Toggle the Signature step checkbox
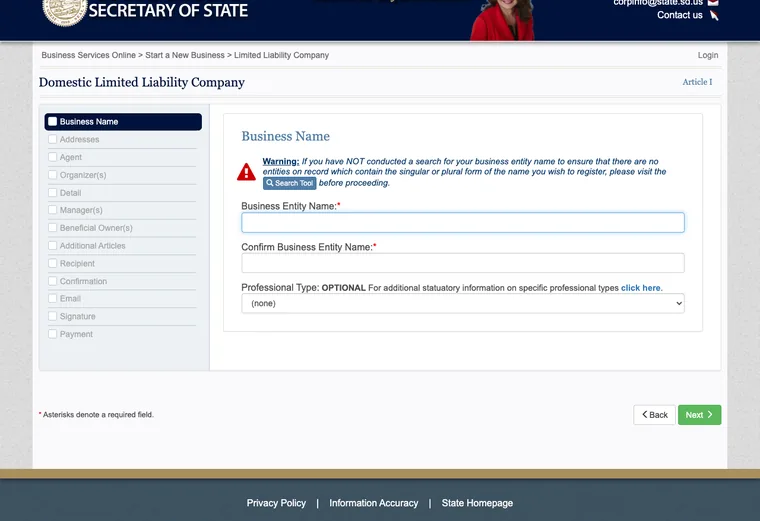Screen dimensions: 760x521 coord(52,316)
